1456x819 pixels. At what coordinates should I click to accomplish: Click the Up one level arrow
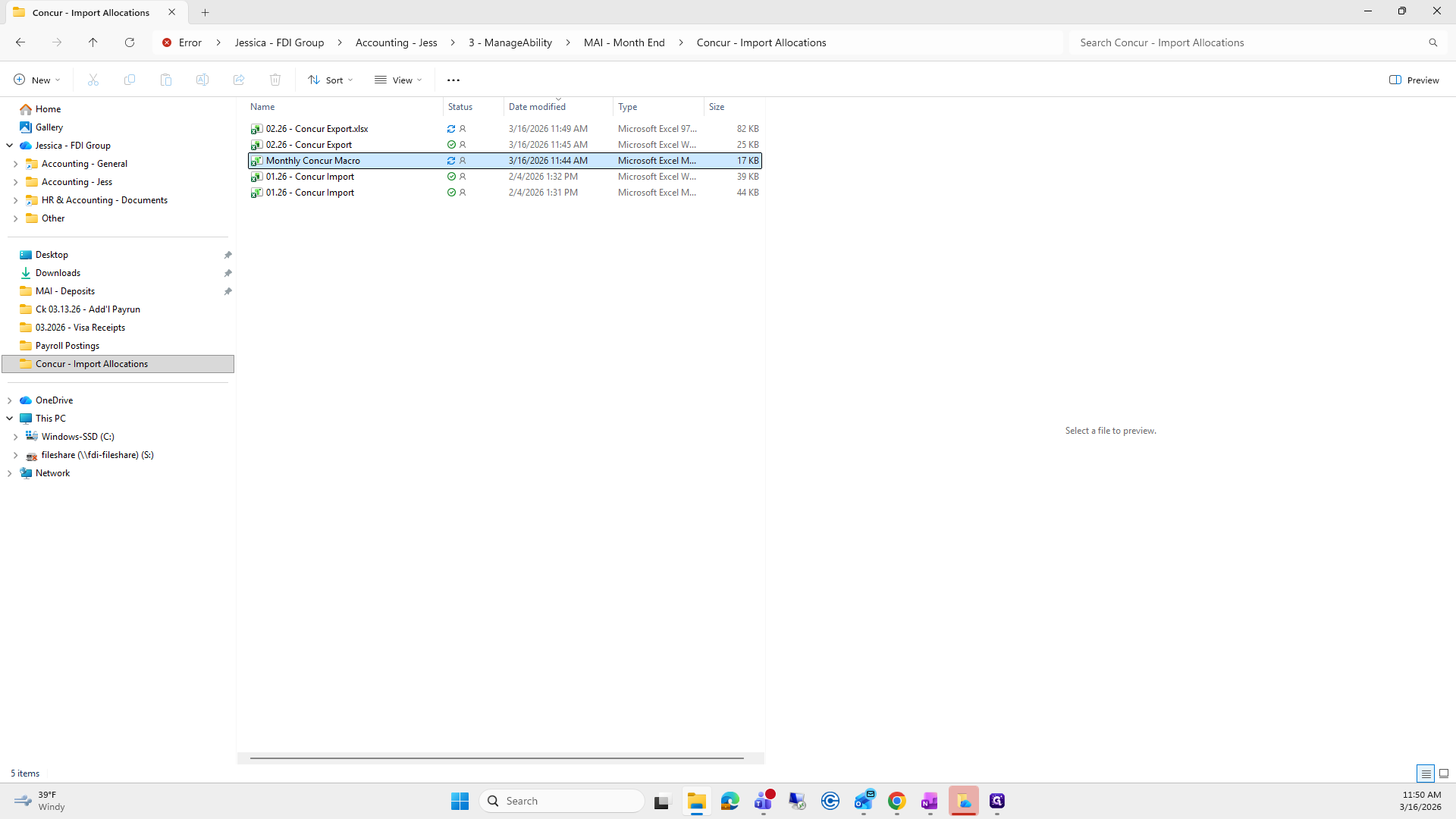tap(93, 42)
